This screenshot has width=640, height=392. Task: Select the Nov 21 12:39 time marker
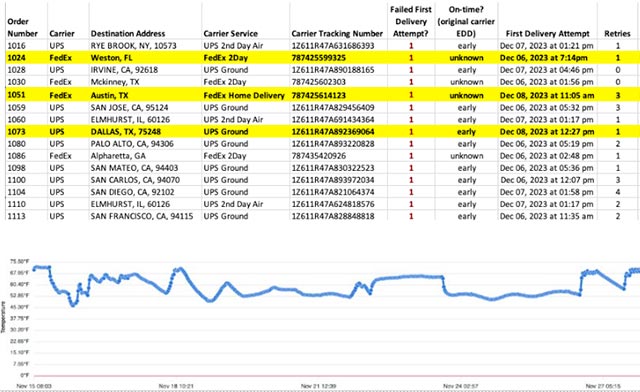[318, 386]
